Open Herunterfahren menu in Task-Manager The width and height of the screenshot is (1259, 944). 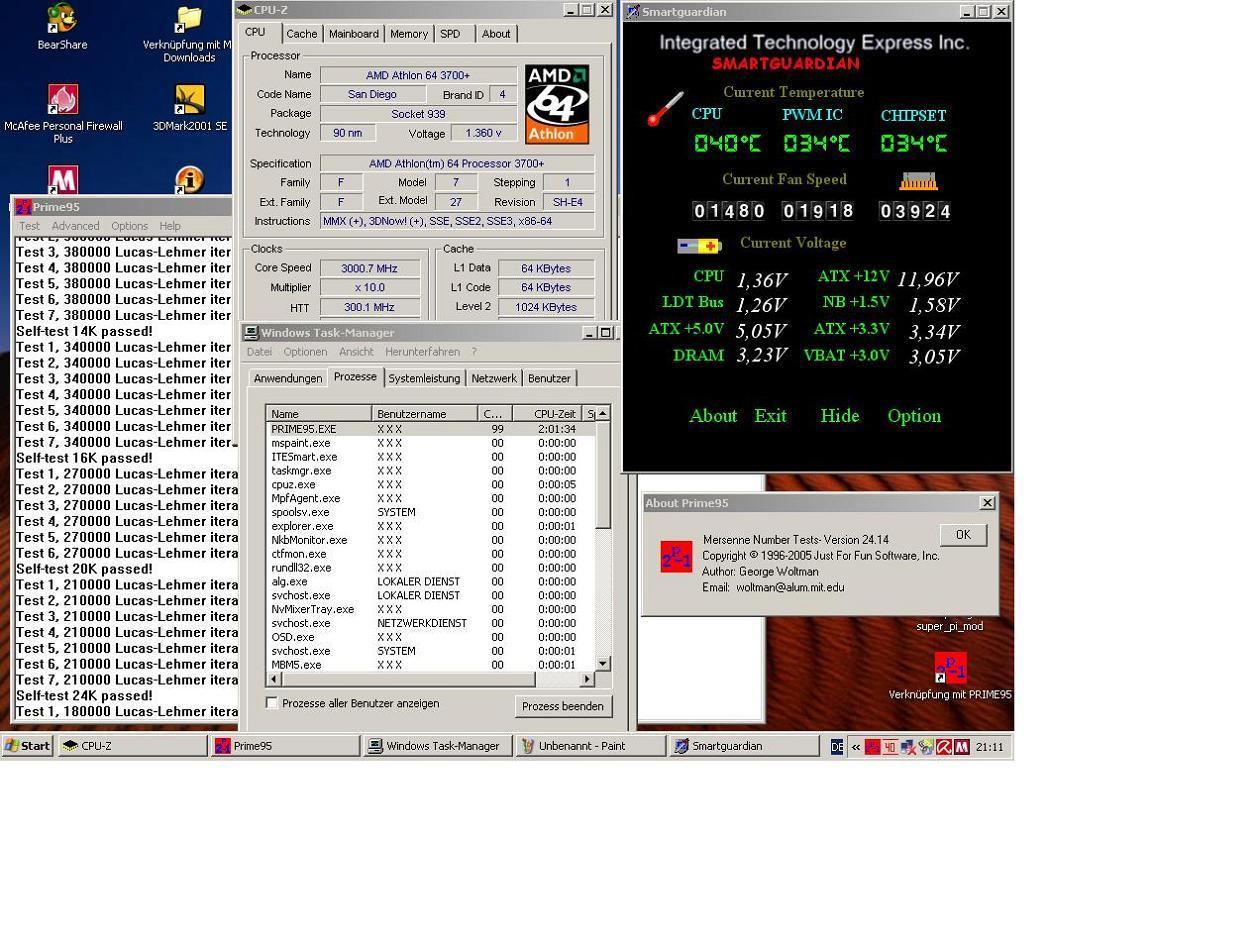pos(422,352)
